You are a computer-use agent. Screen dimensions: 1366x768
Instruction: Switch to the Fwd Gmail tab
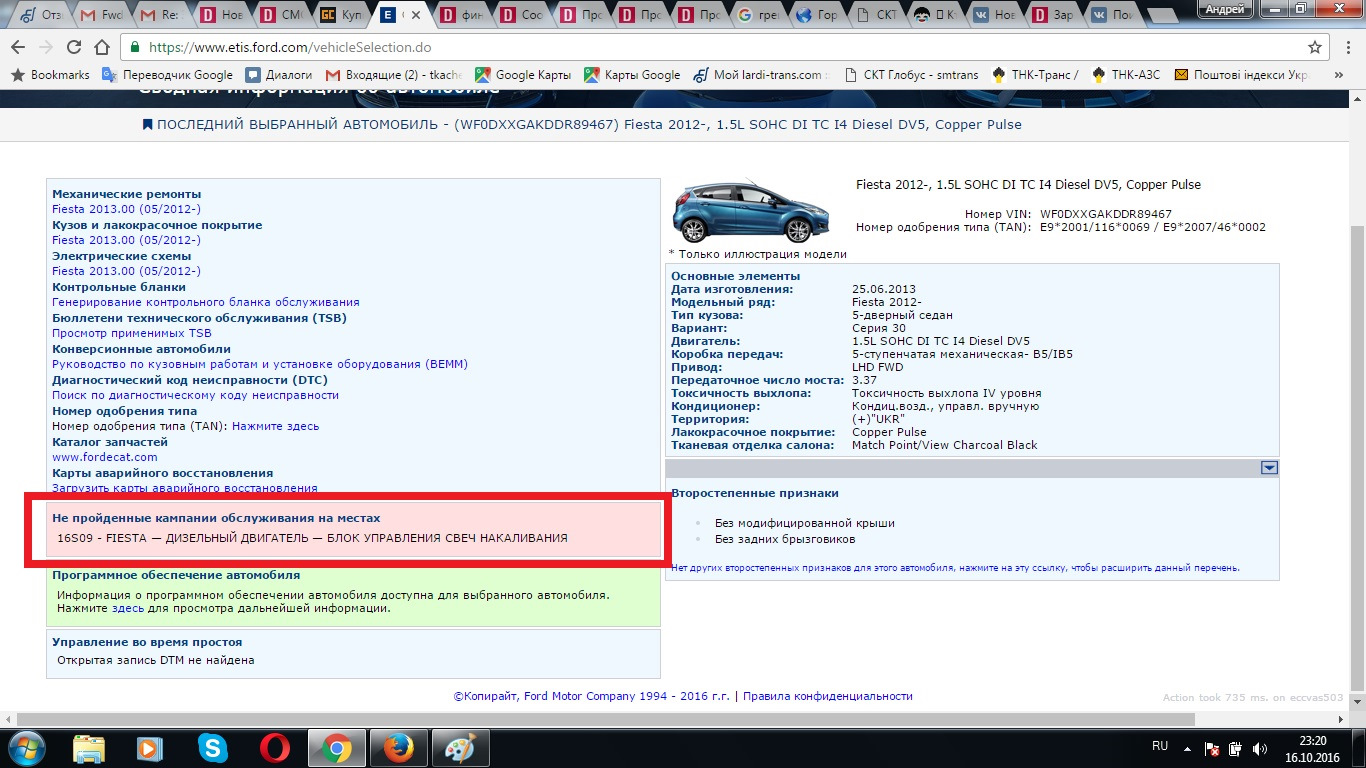[x=102, y=15]
